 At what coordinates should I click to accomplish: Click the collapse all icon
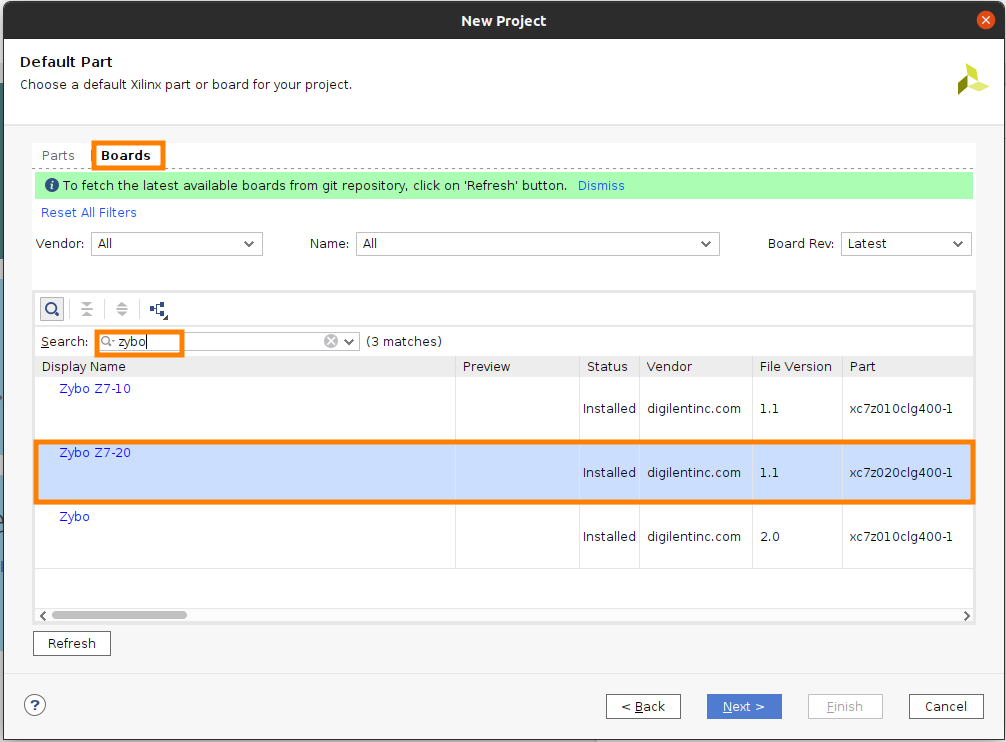click(x=87, y=309)
